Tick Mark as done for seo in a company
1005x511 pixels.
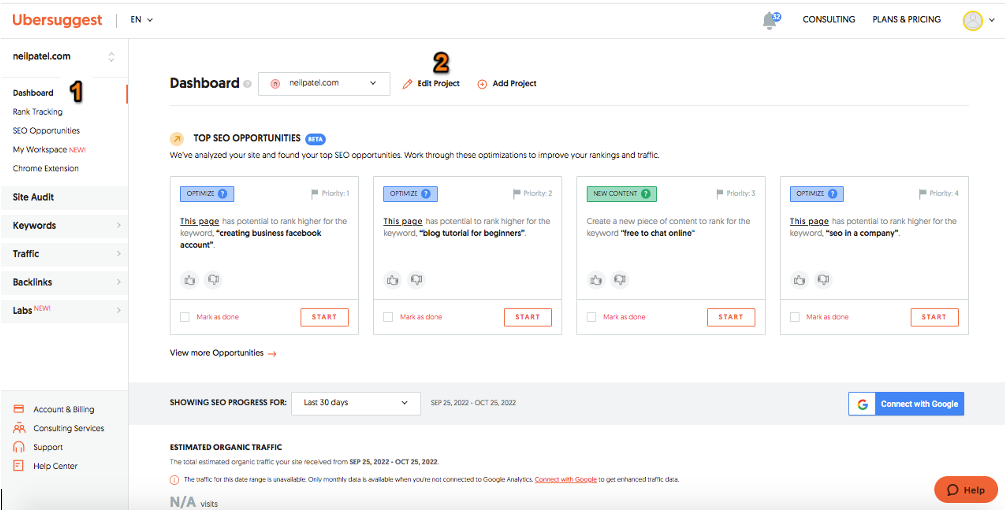(x=795, y=317)
